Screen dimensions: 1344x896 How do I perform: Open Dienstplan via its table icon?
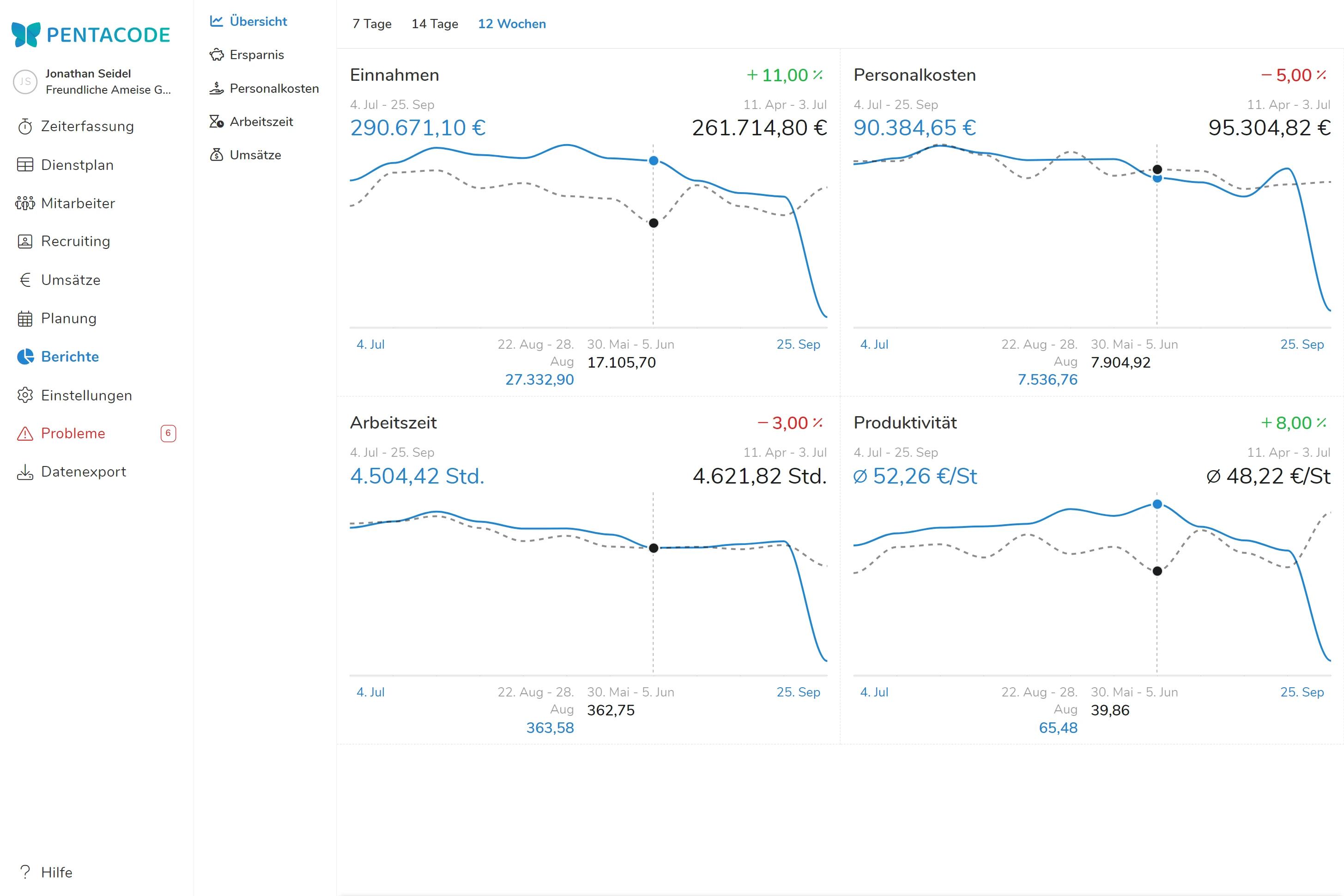tap(25, 164)
